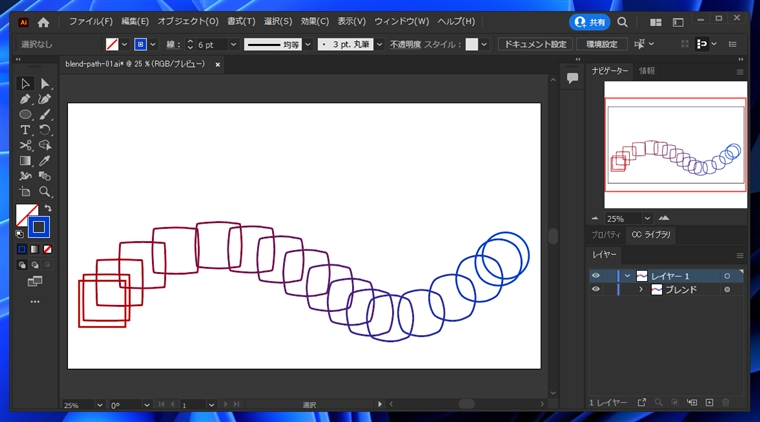The image size is (760, 422).
Task: Select the Gradient tool
Action: tap(25, 161)
